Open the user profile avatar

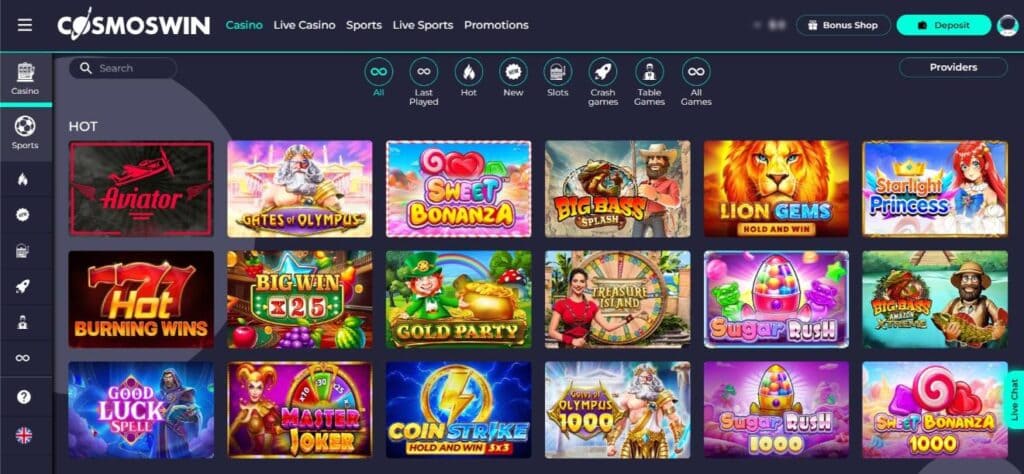click(x=1008, y=25)
